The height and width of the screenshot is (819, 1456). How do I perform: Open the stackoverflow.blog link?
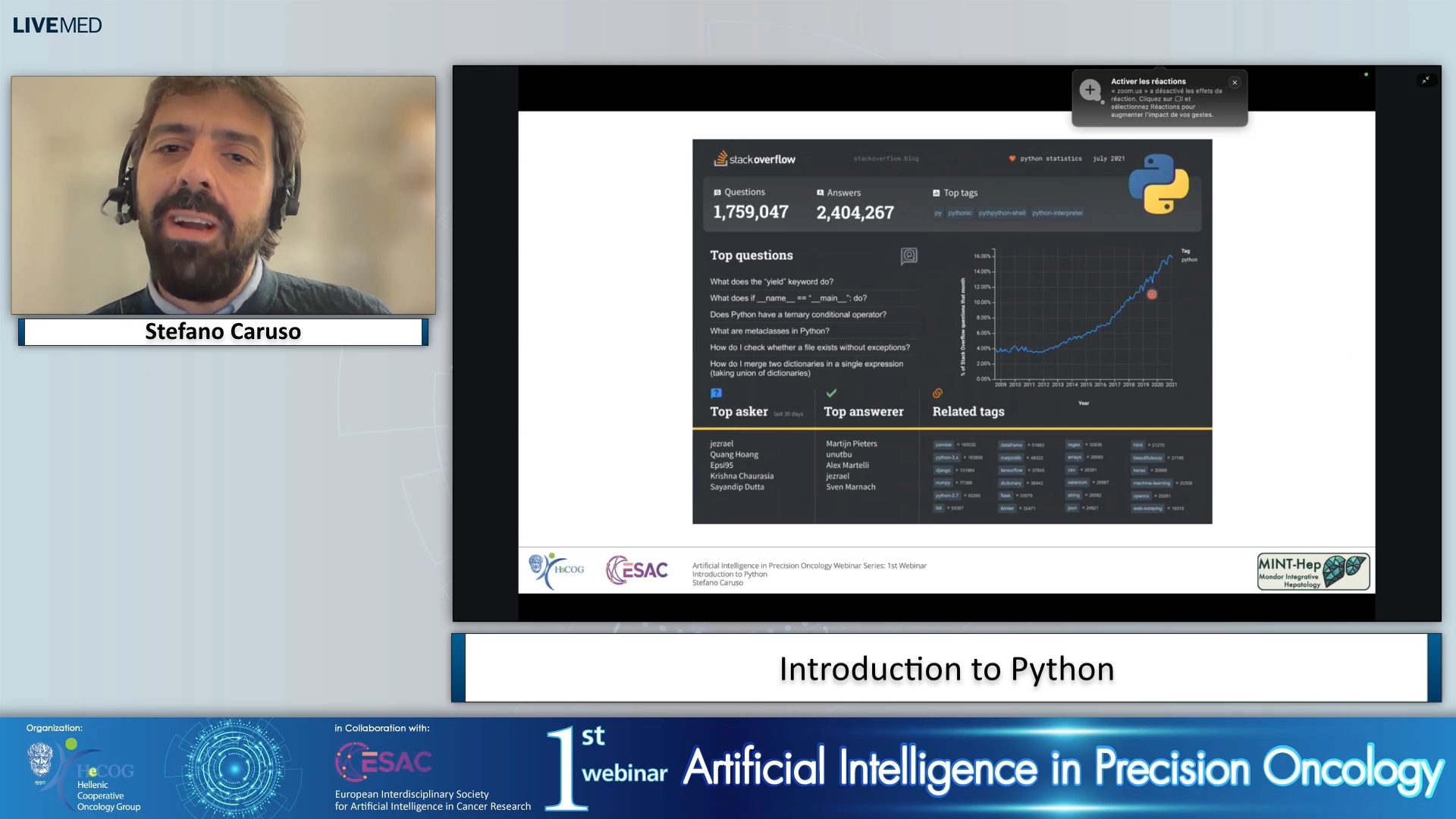(x=885, y=159)
